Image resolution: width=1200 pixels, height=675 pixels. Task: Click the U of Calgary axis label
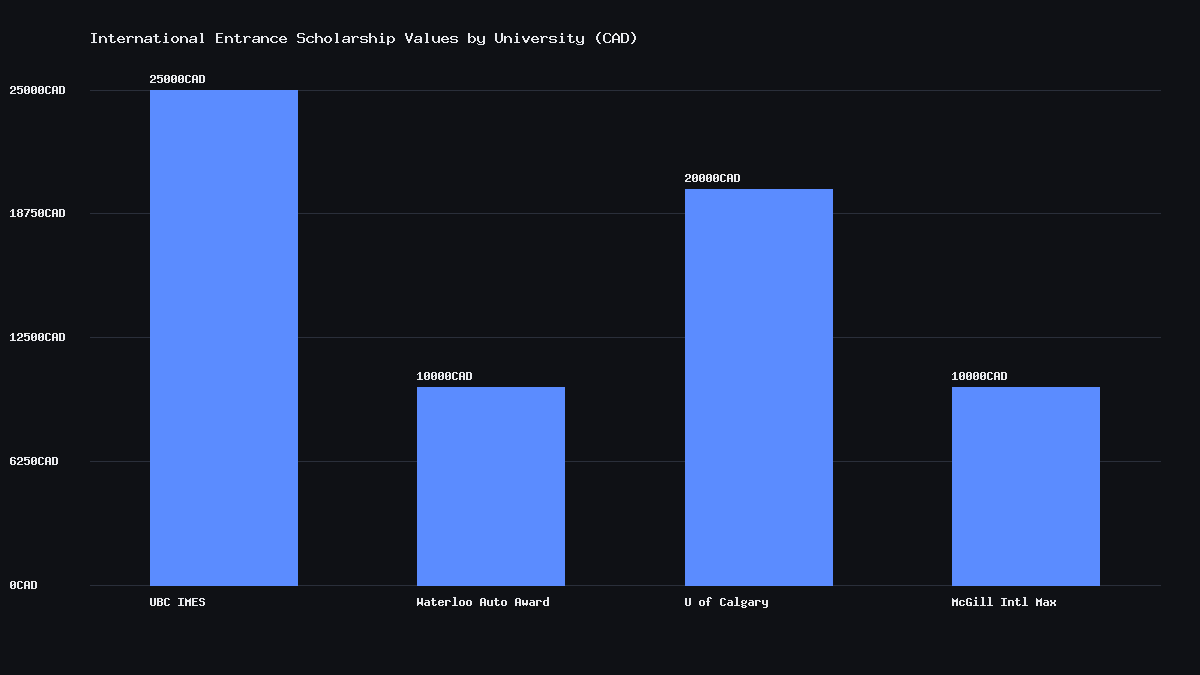[727, 602]
